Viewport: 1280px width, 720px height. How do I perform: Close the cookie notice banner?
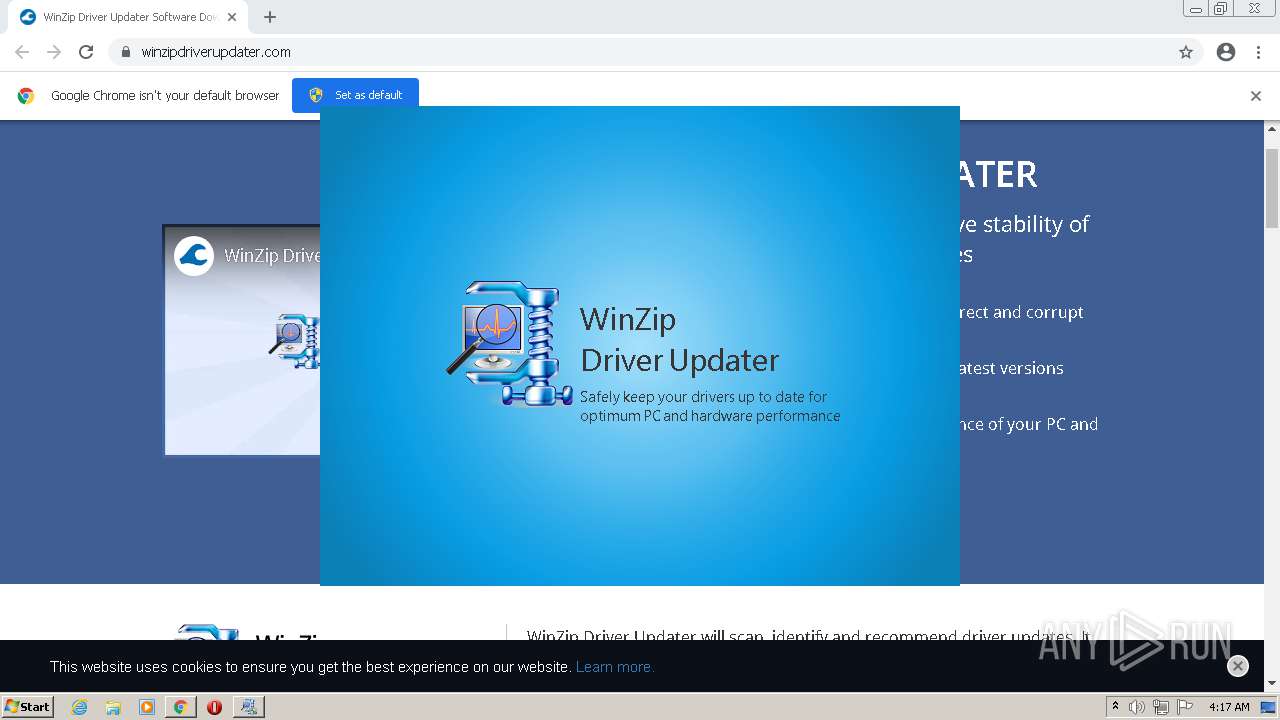[x=1238, y=666]
